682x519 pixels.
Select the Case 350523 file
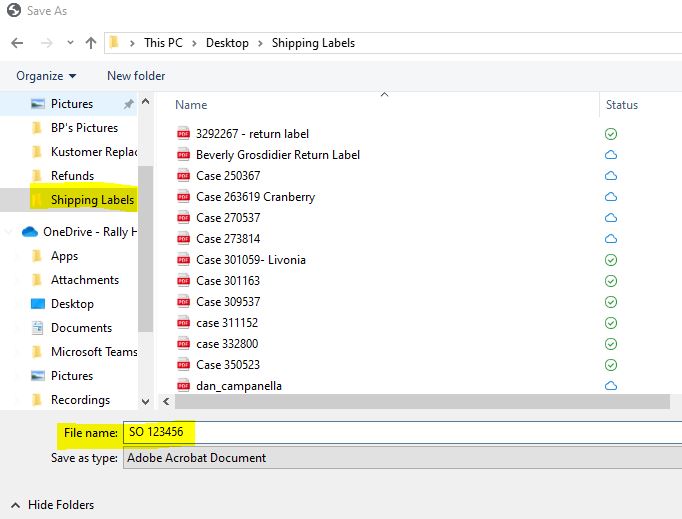coord(228,365)
